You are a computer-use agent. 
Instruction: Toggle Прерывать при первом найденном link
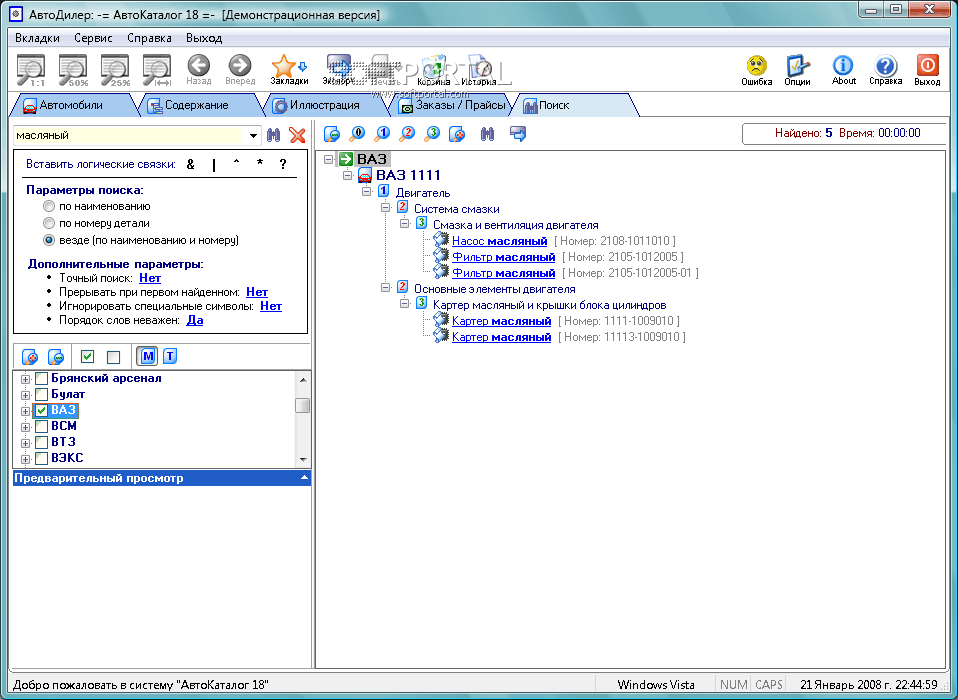[257, 293]
